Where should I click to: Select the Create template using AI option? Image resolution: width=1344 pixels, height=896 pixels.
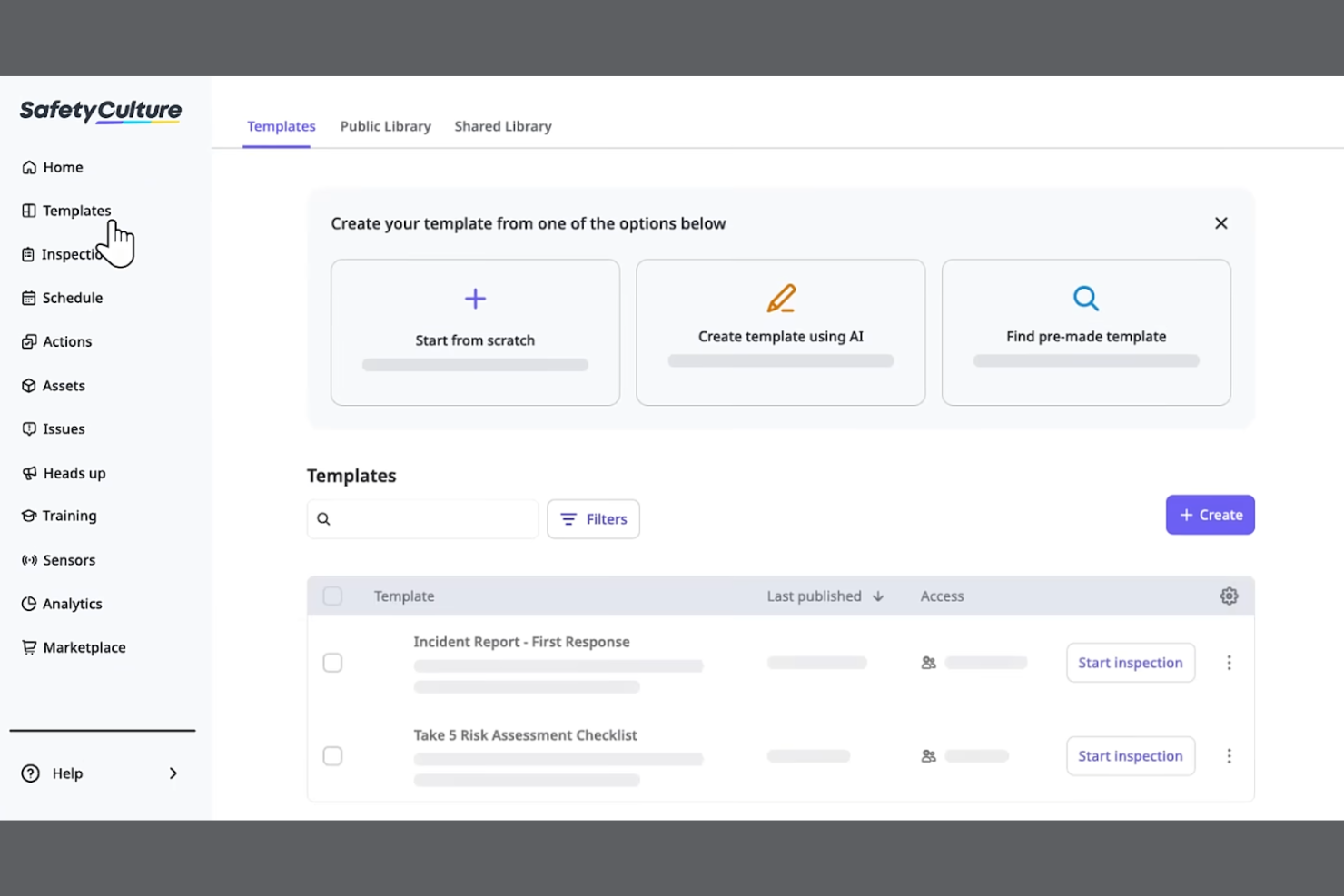pos(780,332)
